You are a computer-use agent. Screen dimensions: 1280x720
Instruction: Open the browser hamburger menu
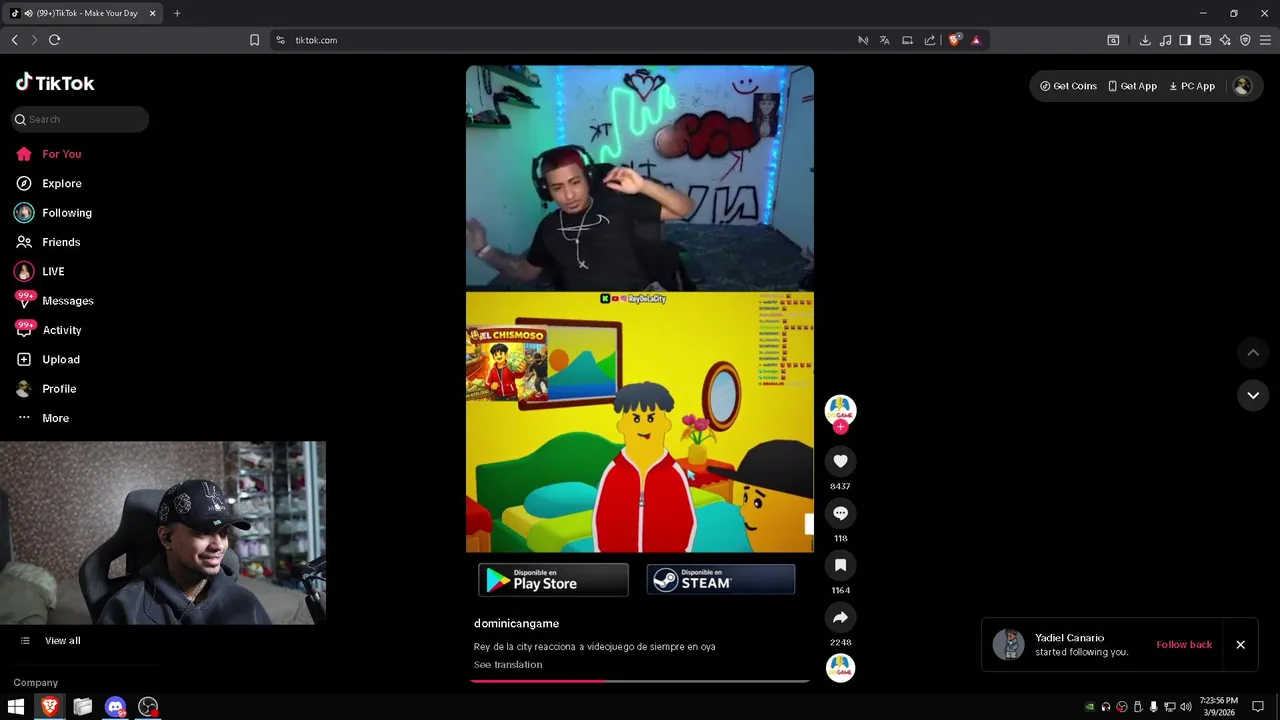tap(1265, 40)
